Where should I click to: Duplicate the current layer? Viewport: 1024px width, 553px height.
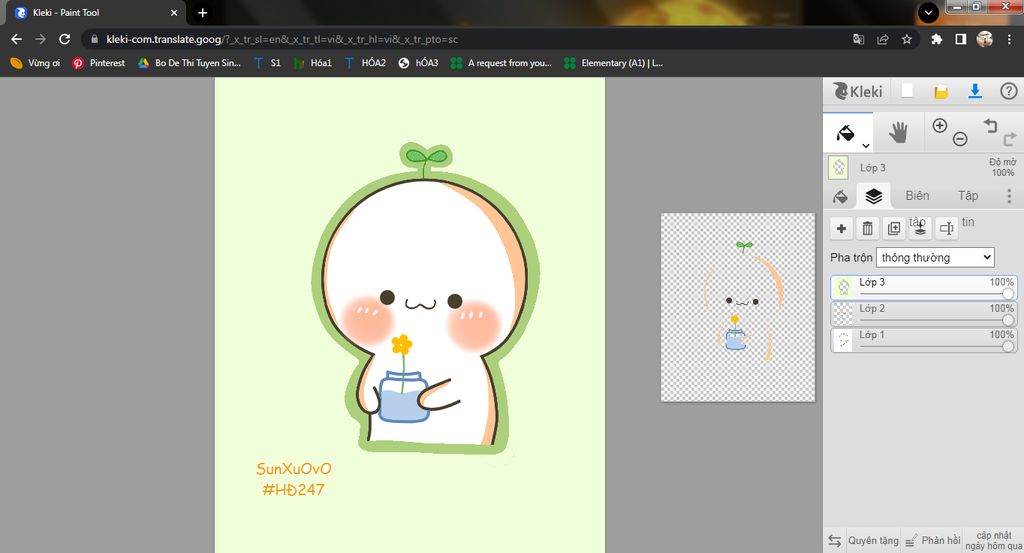point(894,228)
